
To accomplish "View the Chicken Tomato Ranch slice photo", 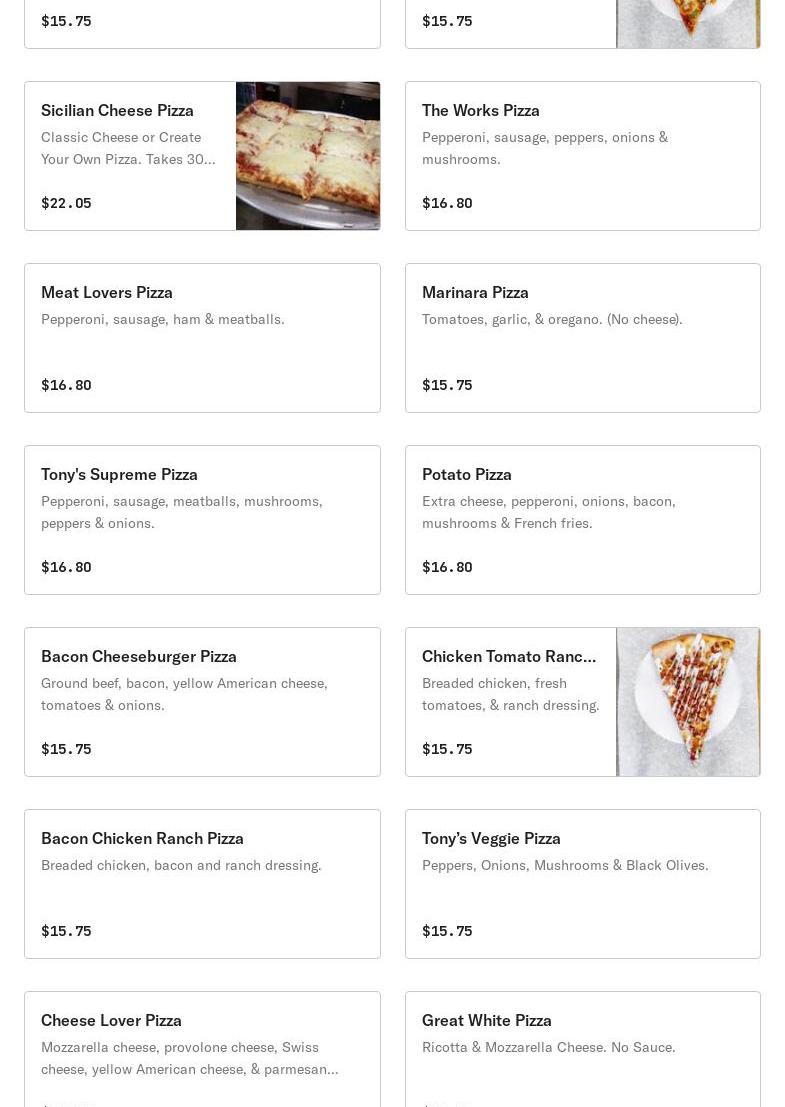I will 688,702.
